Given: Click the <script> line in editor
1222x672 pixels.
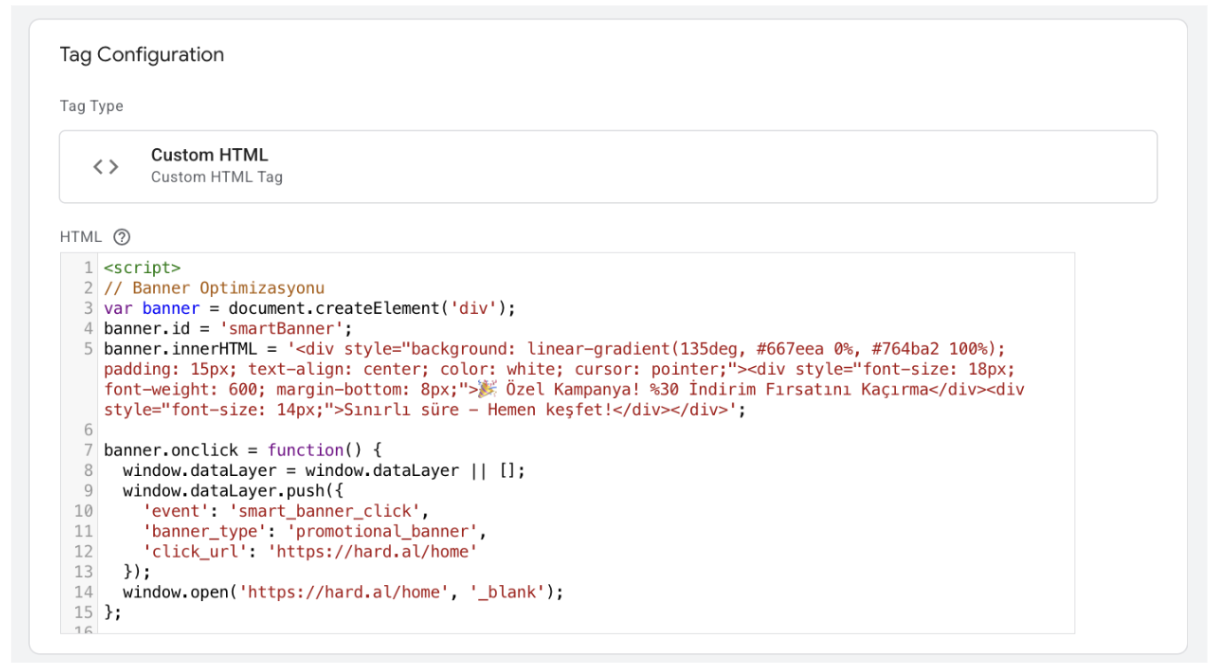Looking at the screenshot, I should (x=142, y=267).
